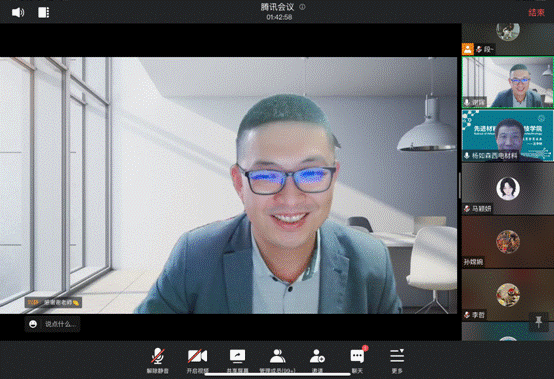Open the chat panel

[x=357, y=360]
